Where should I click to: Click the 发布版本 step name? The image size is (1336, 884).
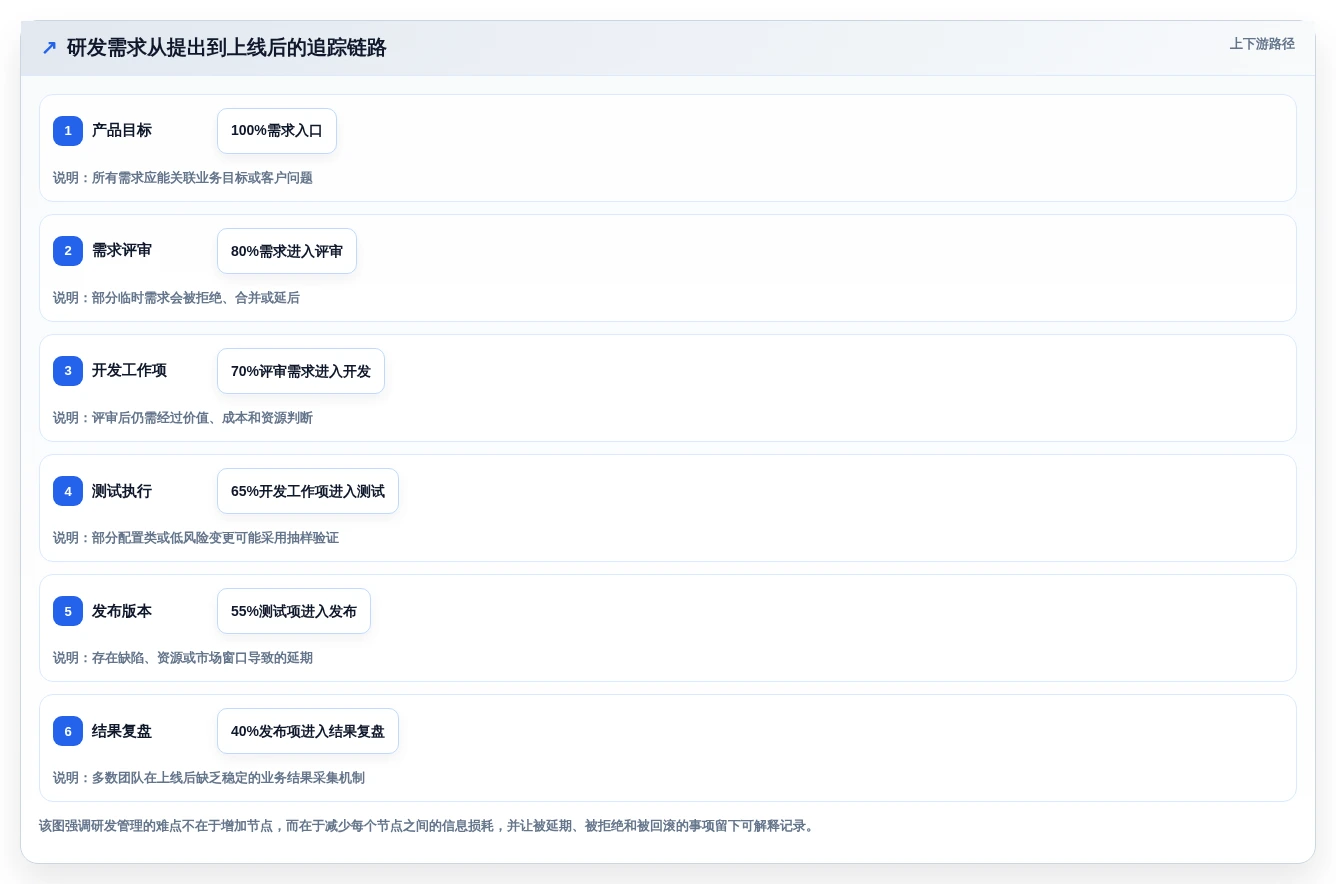[x=122, y=611]
